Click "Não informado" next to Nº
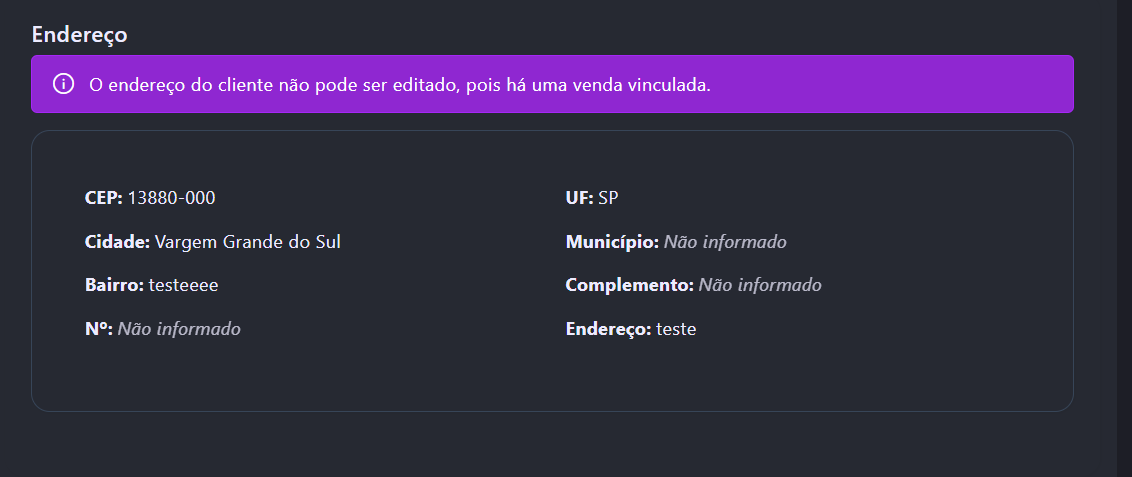 (x=179, y=328)
